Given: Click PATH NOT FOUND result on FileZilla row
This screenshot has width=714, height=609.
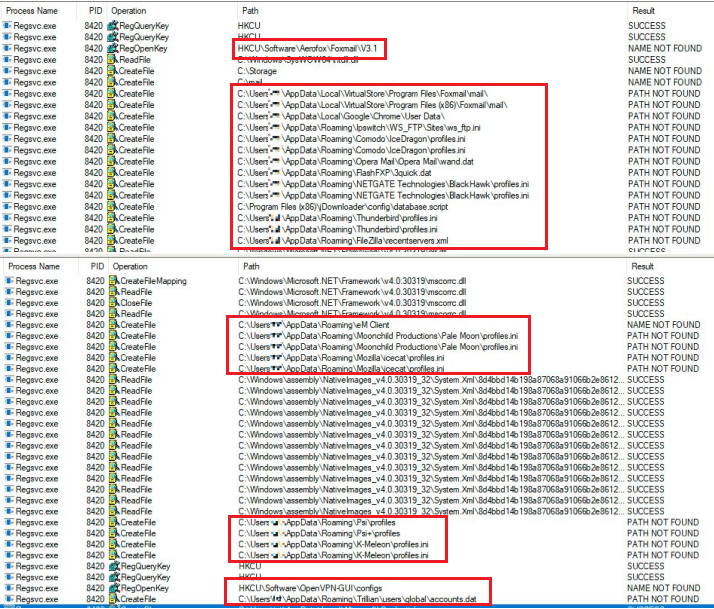Looking at the screenshot, I should pyautogui.click(x=664, y=241).
